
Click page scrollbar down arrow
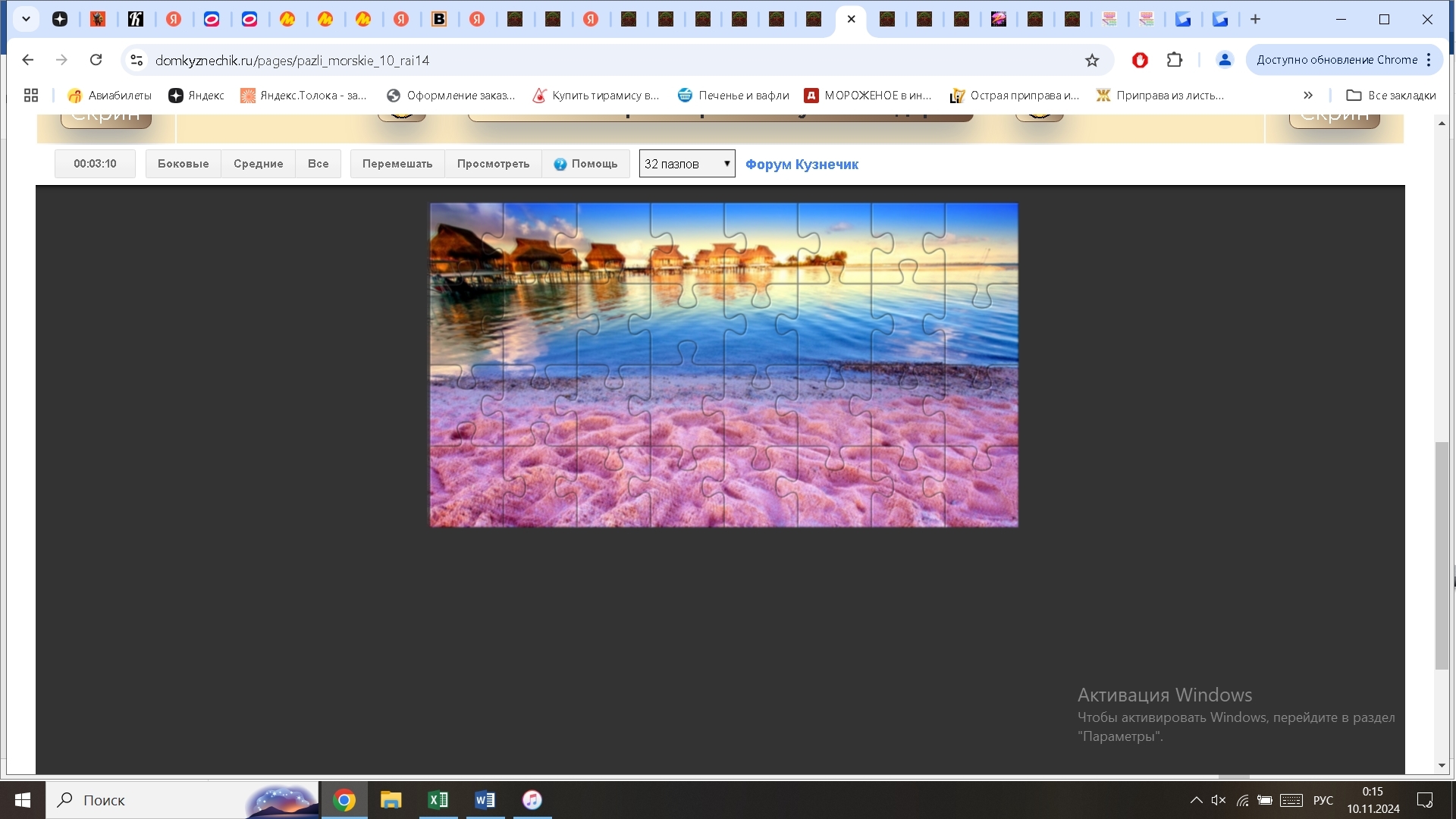pos(1442,765)
